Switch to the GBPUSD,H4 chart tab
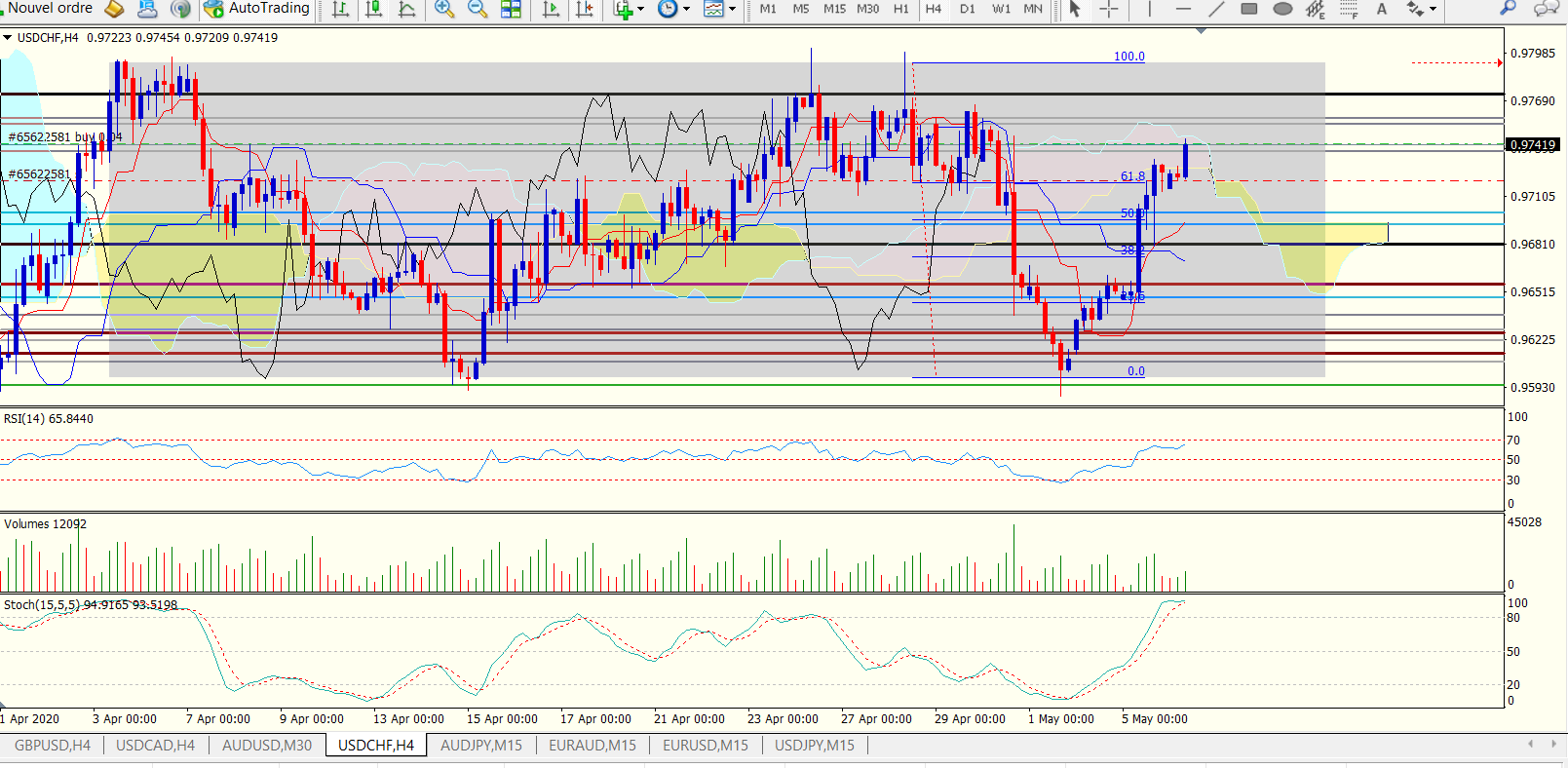The height and width of the screenshot is (768, 1568). [53, 745]
